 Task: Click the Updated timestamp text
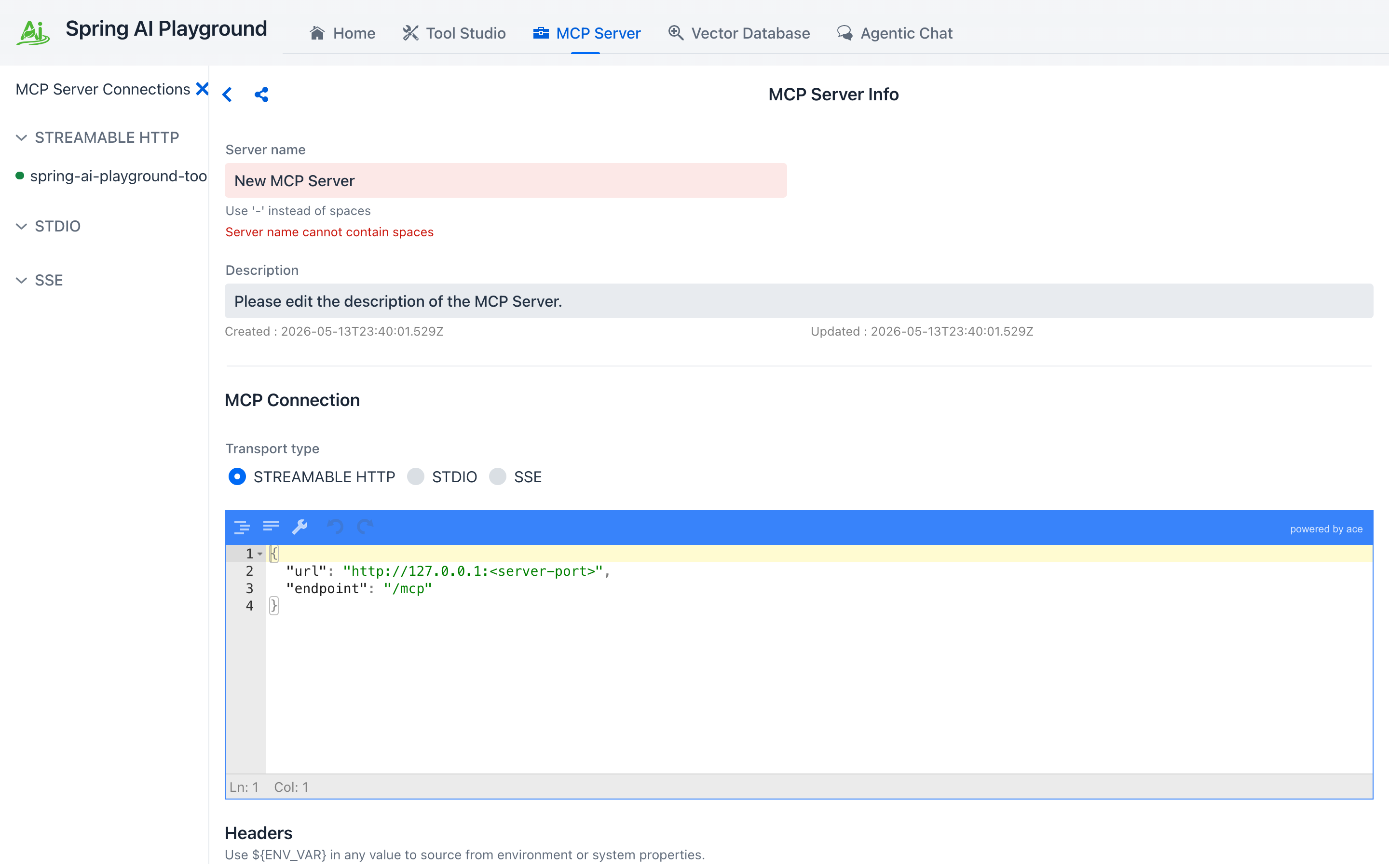coord(922,331)
